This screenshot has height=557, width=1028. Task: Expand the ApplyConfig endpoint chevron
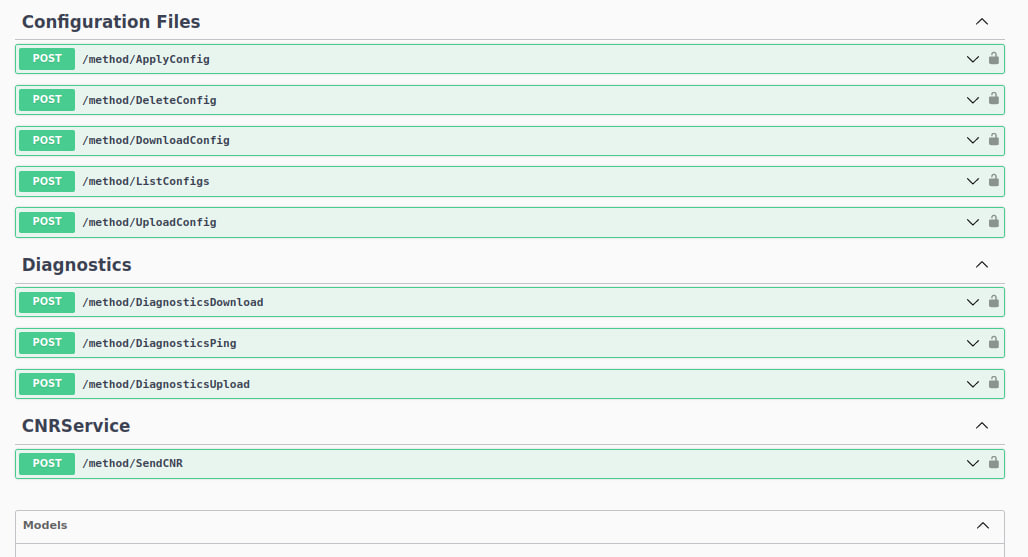tap(973, 59)
